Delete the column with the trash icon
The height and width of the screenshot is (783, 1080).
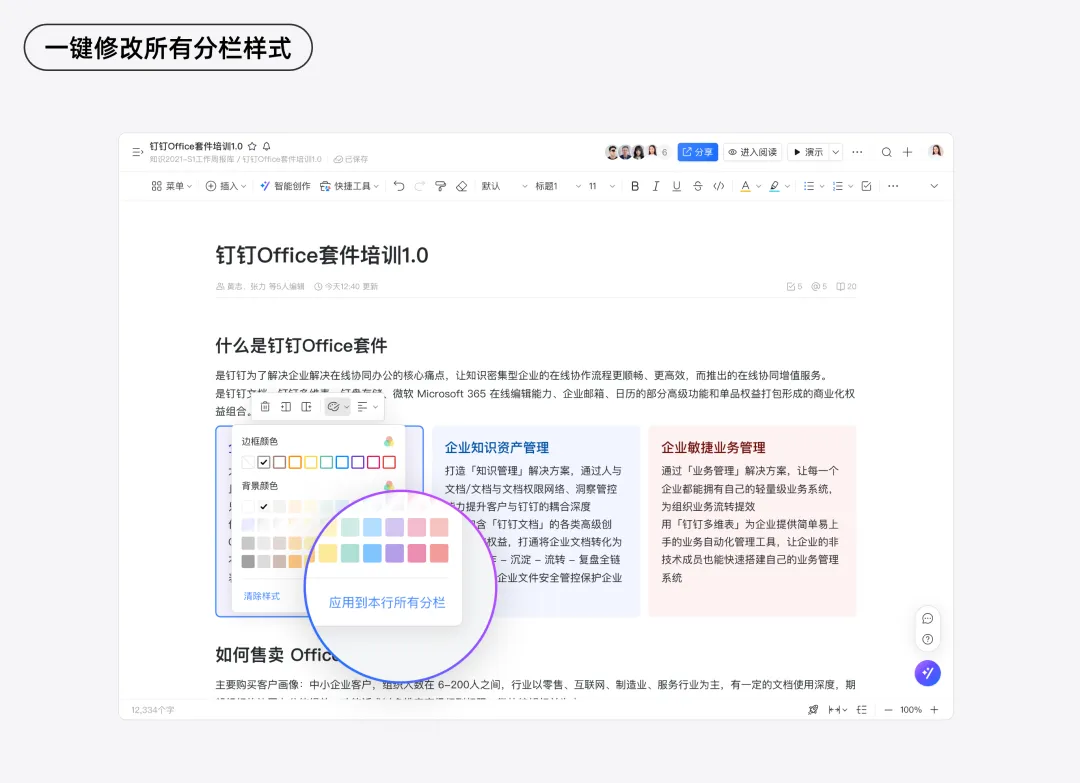click(265, 407)
